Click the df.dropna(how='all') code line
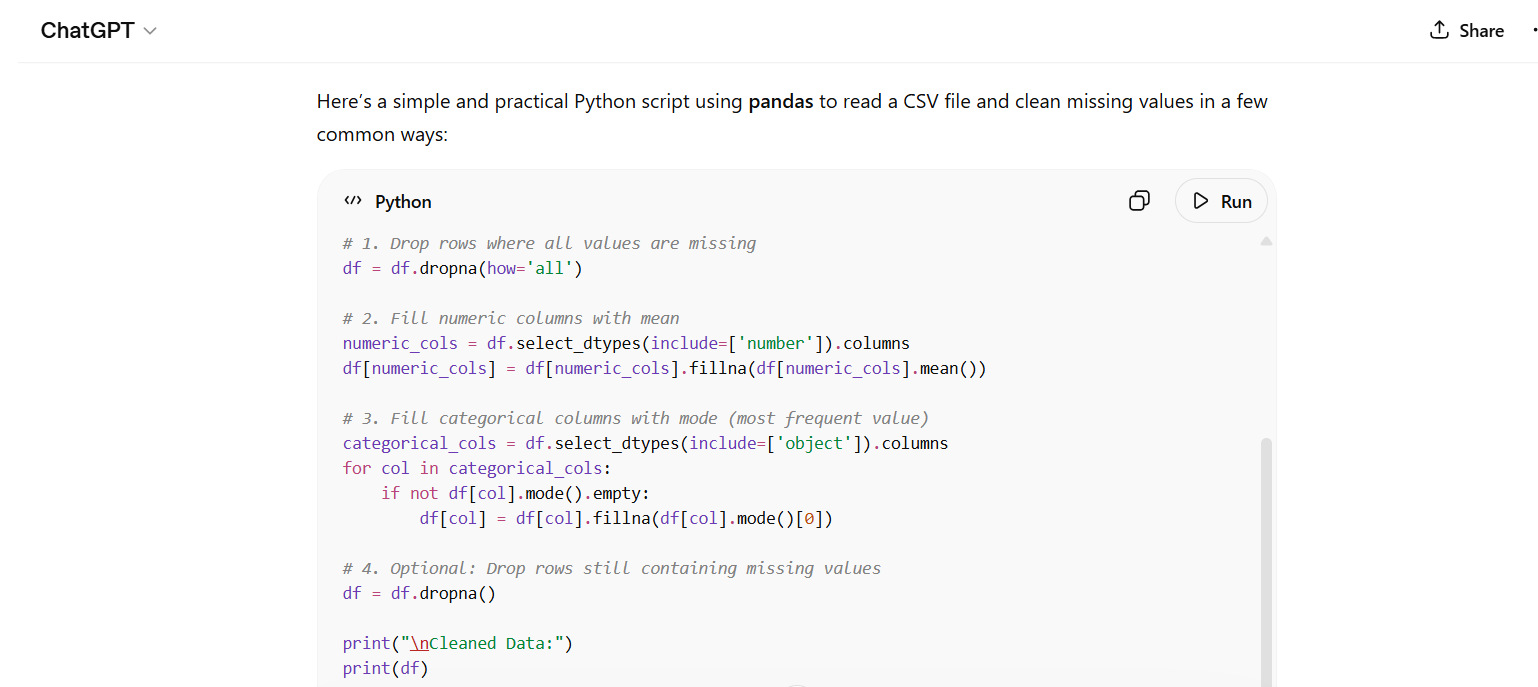Image resolution: width=1538 pixels, height=687 pixels. (462, 268)
